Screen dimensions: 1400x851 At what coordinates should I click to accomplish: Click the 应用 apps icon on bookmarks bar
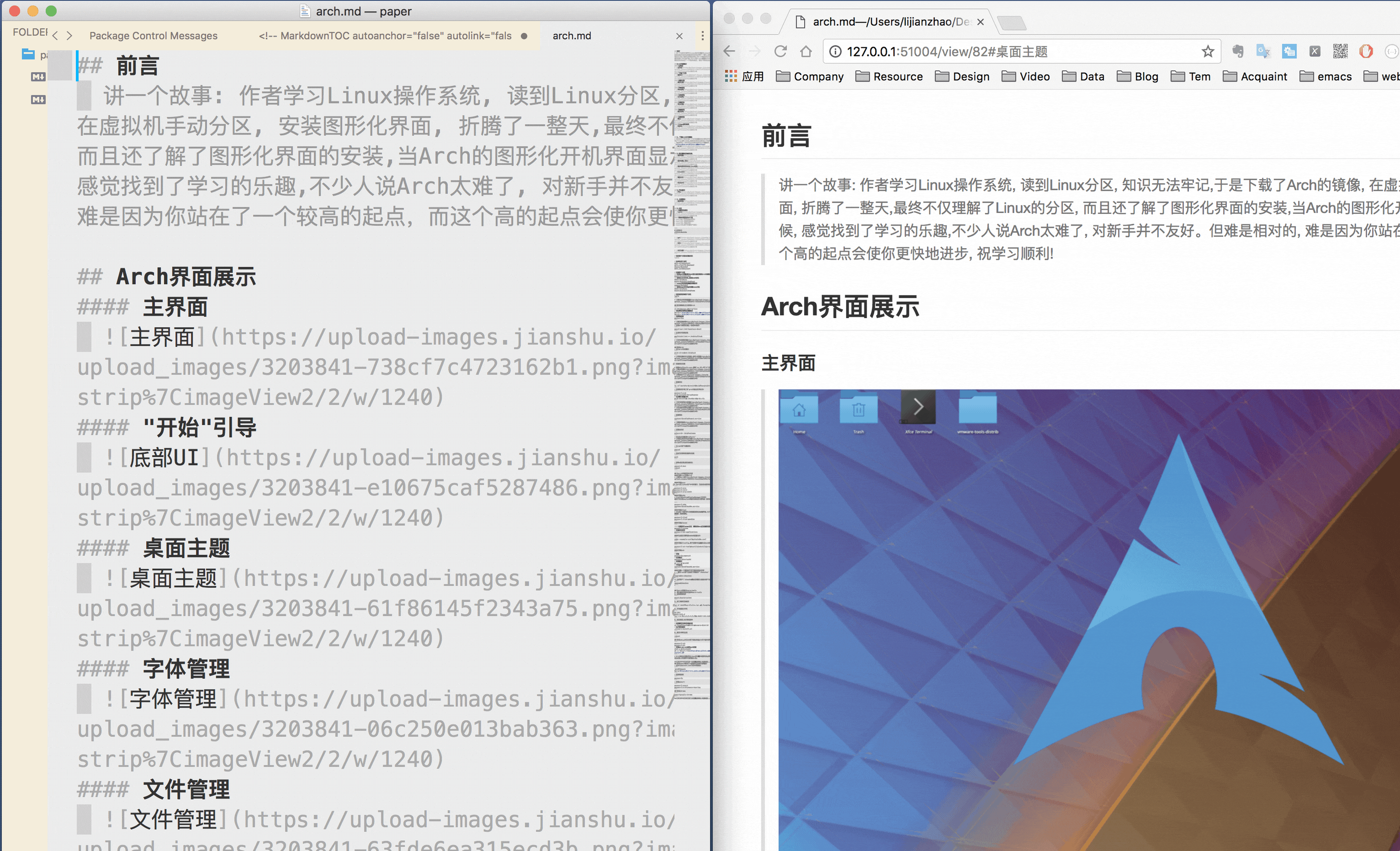tap(731, 75)
